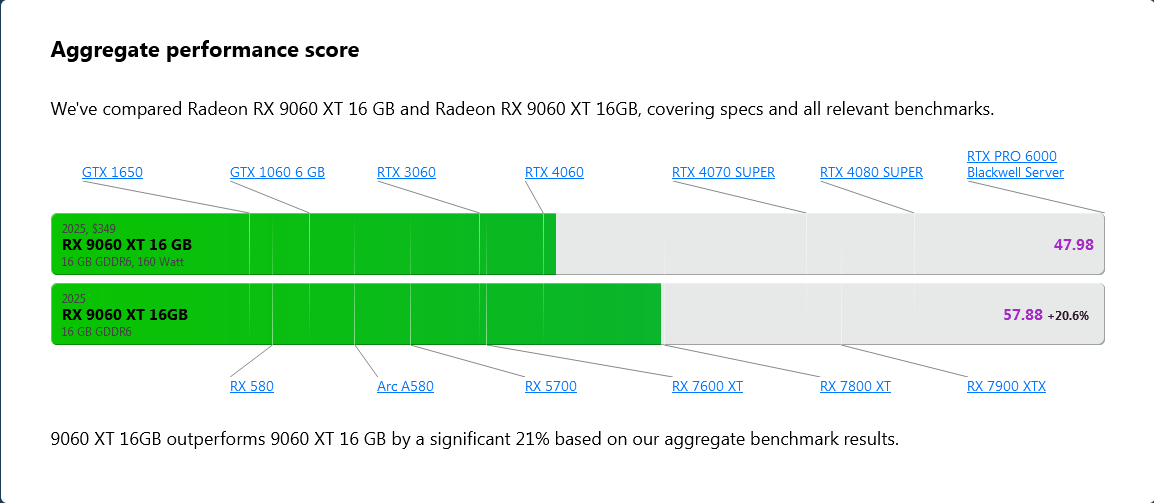Open the RTX 4070 SUPER link
Viewport: 1154px width, 503px height.
723,173
